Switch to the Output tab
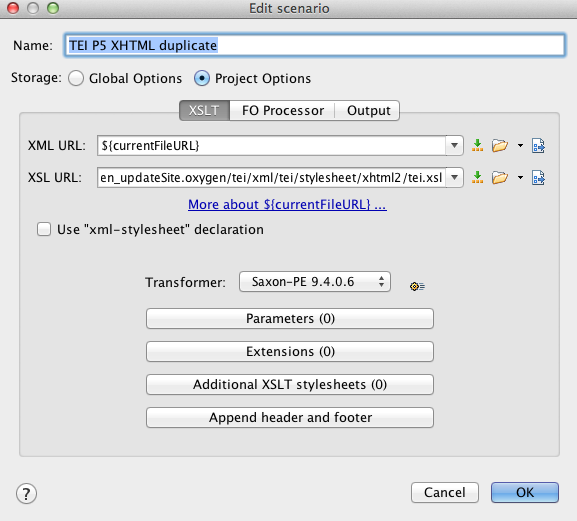This screenshot has width=577, height=521. coord(368,110)
